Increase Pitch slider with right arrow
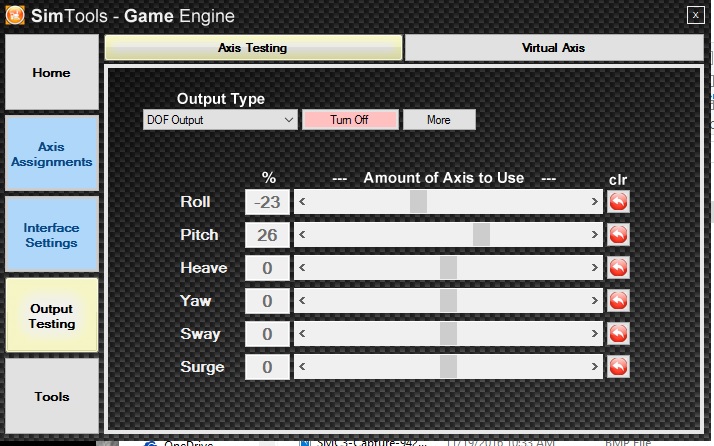Screen dimensions: 714x446 [594, 235]
